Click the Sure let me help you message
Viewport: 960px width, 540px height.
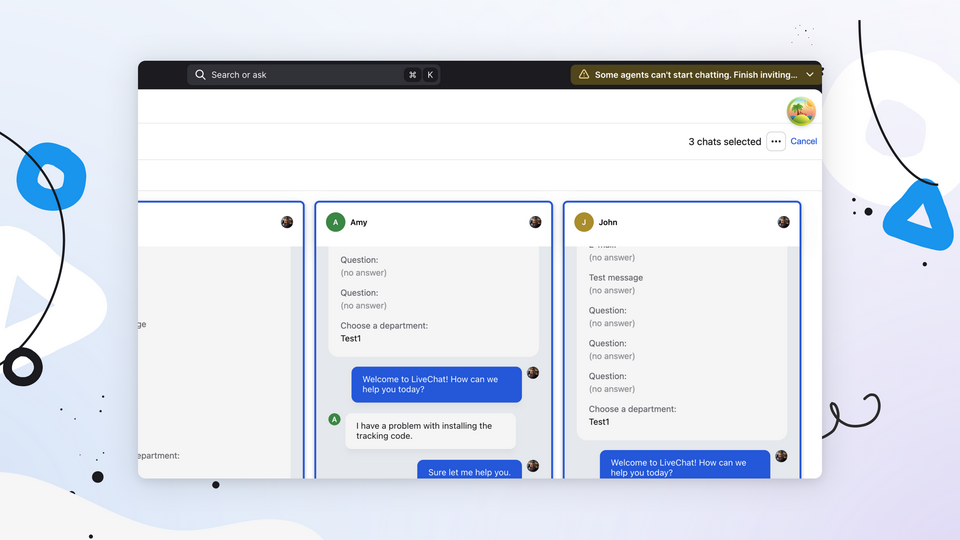[x=470, y=470]
